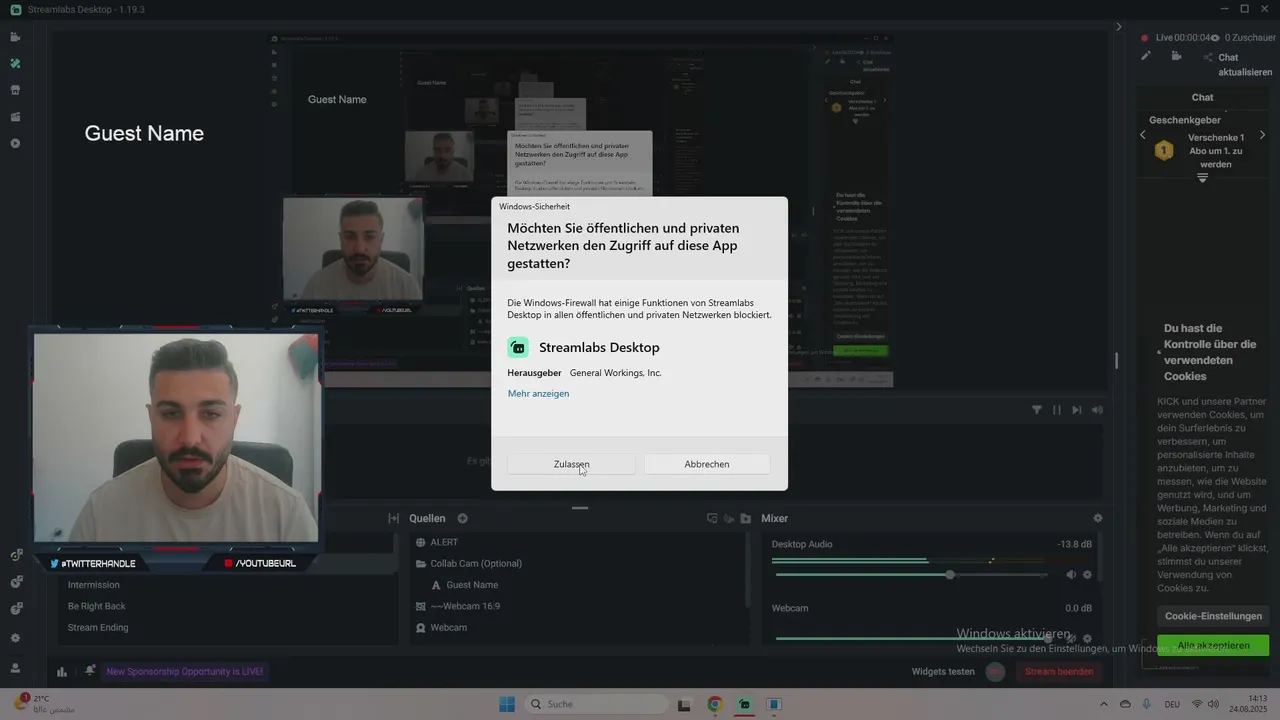Open the Editor icon in left sidebar
The width and height of the screenshot is (1280, 720).
point(15,37)
